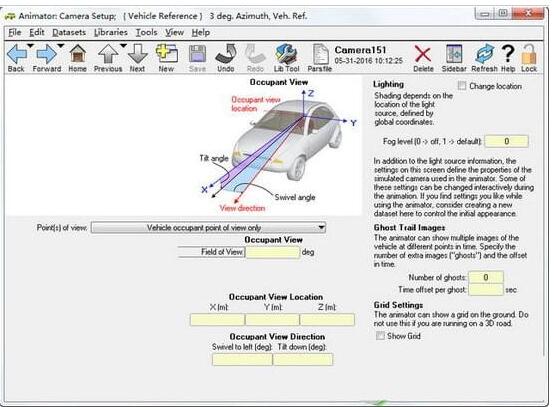This screenshot has width=554, height=407.
Task: Open the Libraries menu
Action: pyautogui.click(x=111, y=33)
